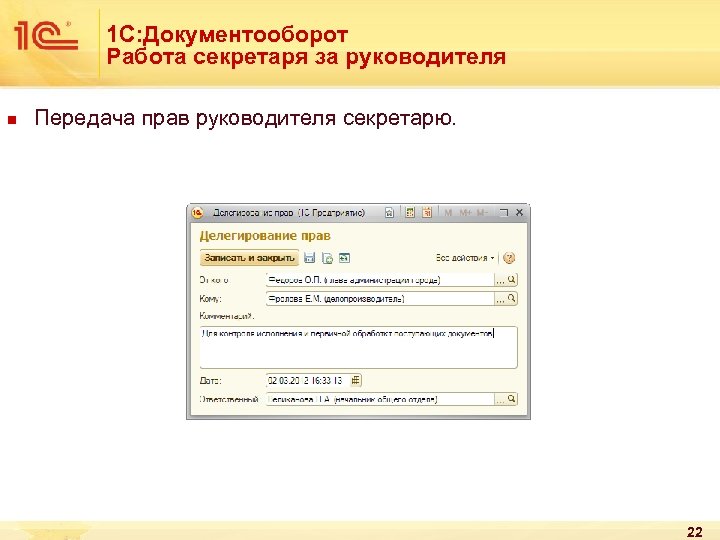Click the reread document icon with green arrow
Image resolution: width=720 pixels, height=540 pixels.
click(x=327, y=258)
